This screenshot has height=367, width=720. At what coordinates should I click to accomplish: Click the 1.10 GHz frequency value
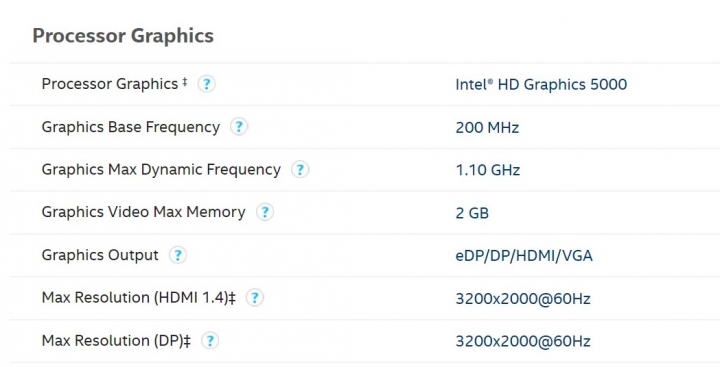[x=488, y=170]
